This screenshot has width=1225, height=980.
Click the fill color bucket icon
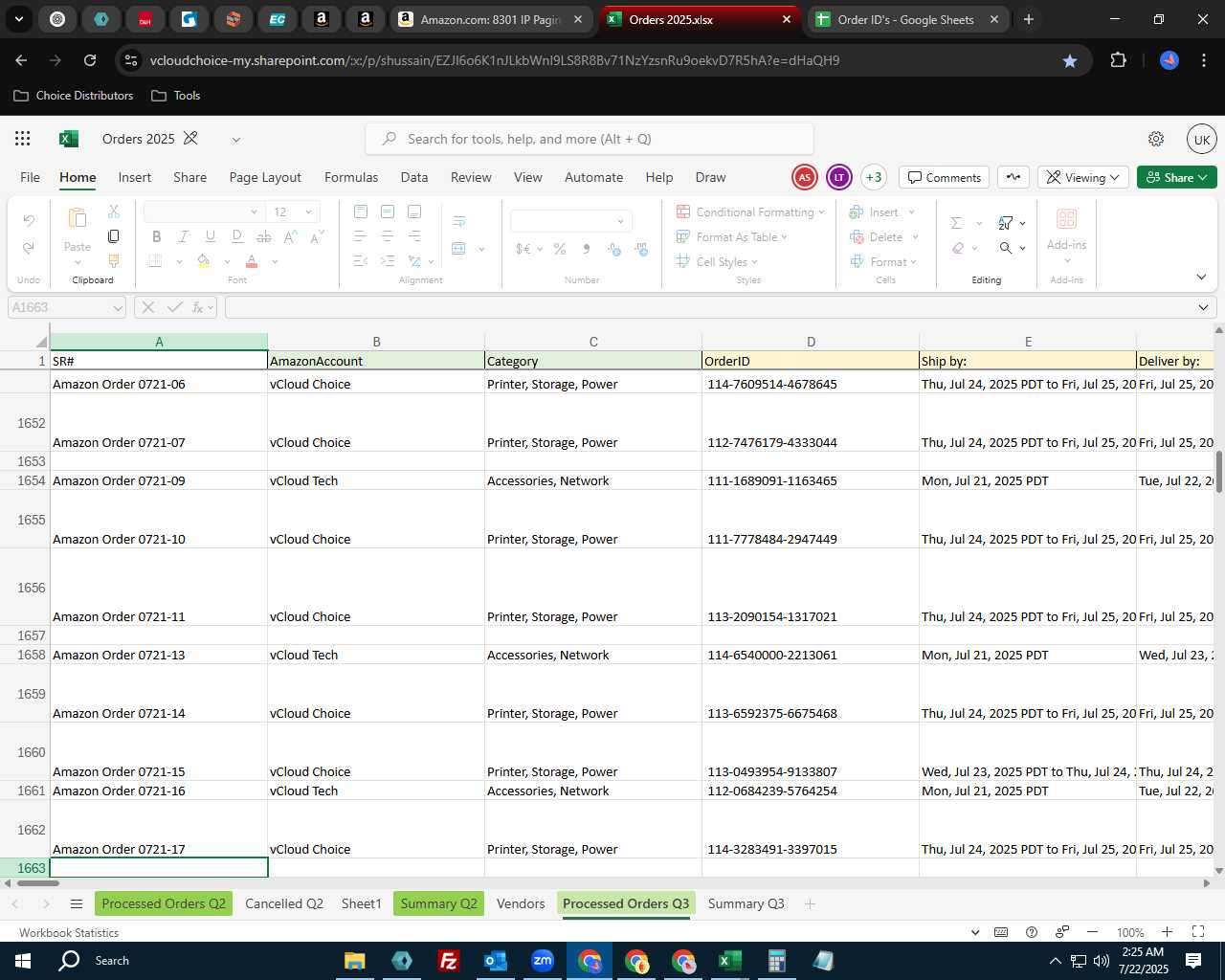click(x=204, y=260)
